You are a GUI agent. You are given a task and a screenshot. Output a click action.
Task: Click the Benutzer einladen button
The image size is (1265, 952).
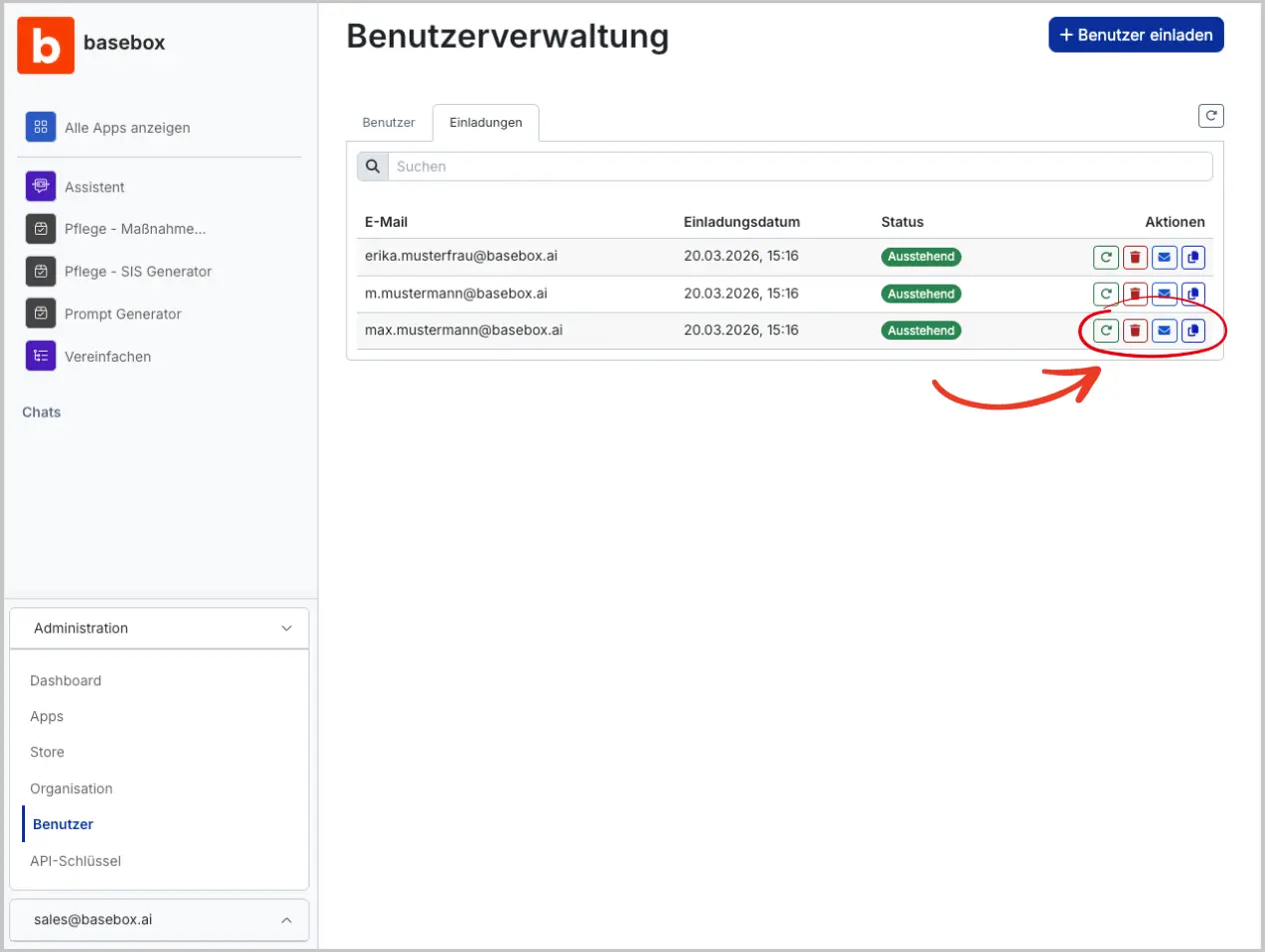pos(1135,34)
